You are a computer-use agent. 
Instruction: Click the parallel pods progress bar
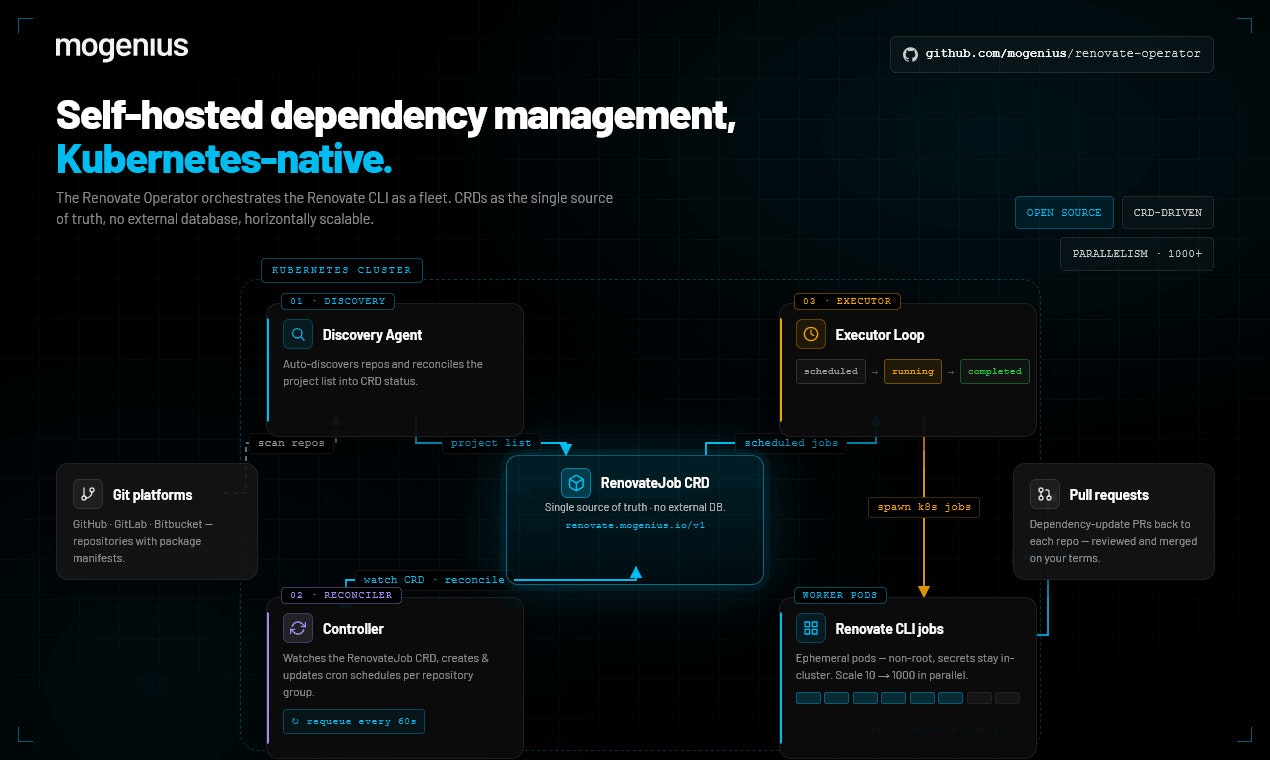click(x=908, y=698)
